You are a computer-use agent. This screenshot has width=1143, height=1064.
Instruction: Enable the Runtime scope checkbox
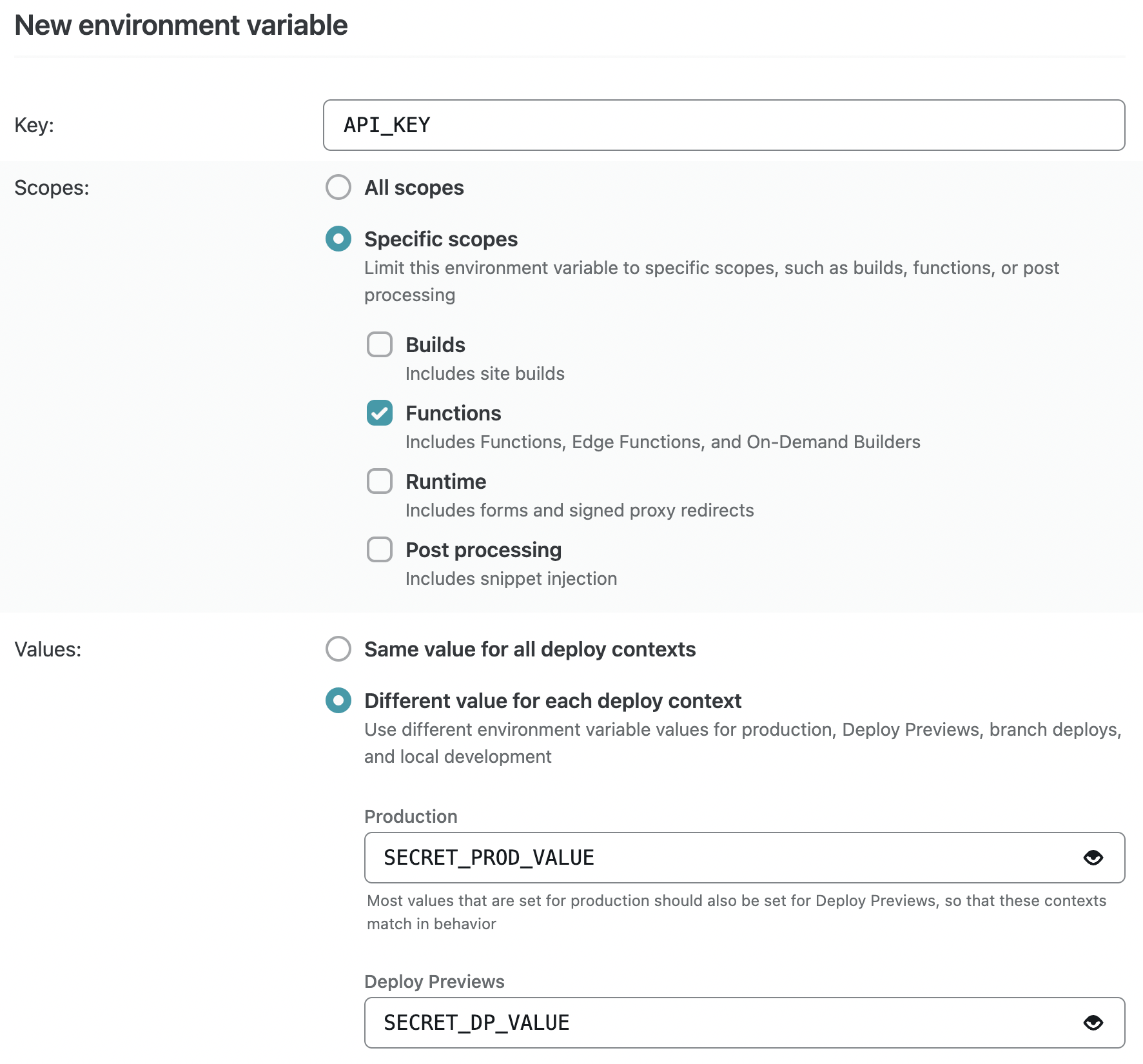click(x=380, y=482)
